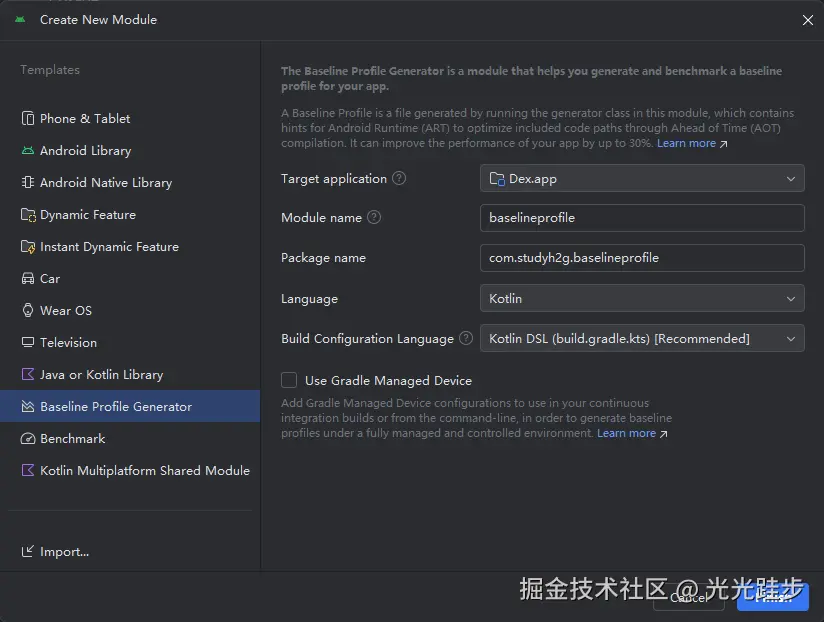Screen dimensions: 824x622
Task: Select Android Library template
Action: tap(85, 150)
